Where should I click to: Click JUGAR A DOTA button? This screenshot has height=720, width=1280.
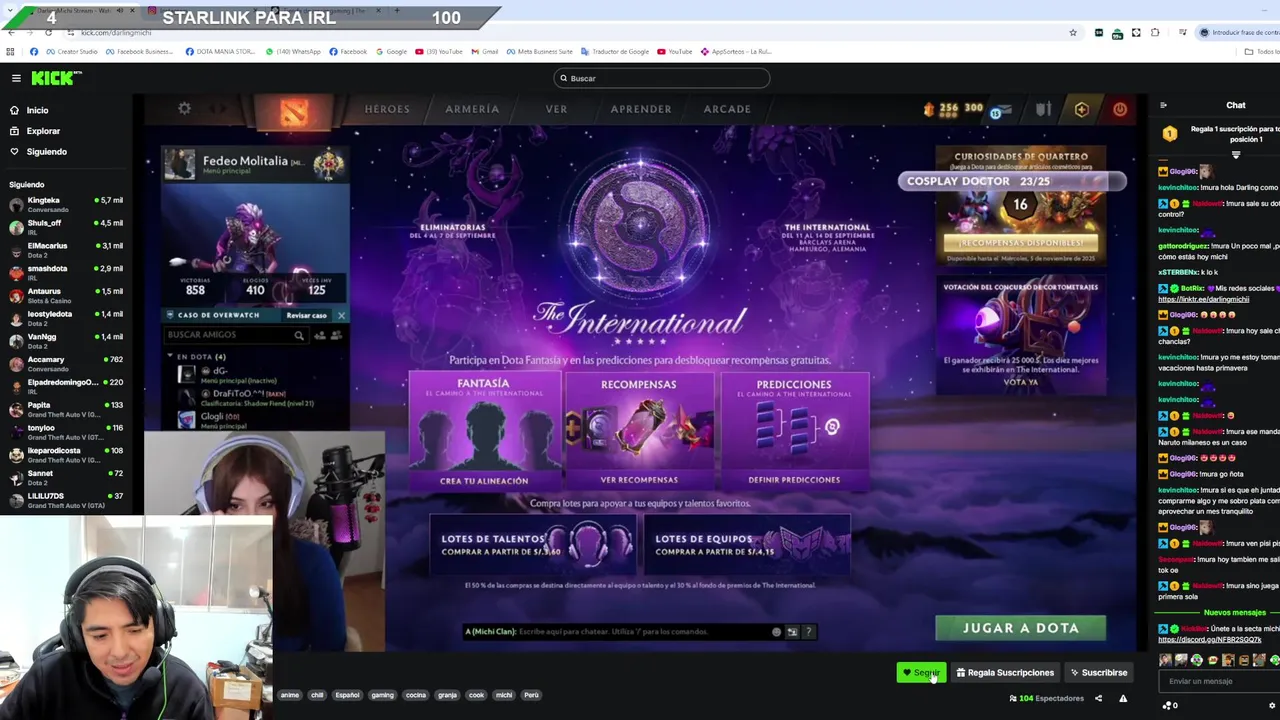1021,628
